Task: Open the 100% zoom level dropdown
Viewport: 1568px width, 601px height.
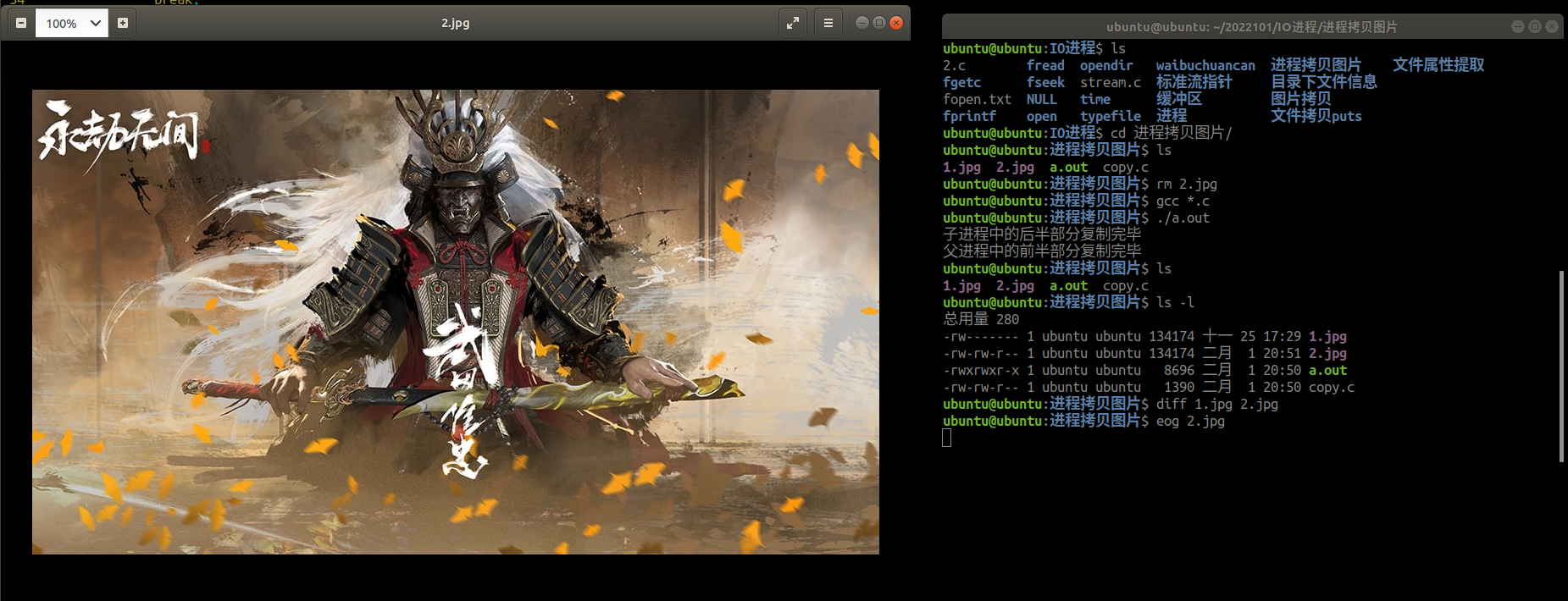Action: (71, 23)
